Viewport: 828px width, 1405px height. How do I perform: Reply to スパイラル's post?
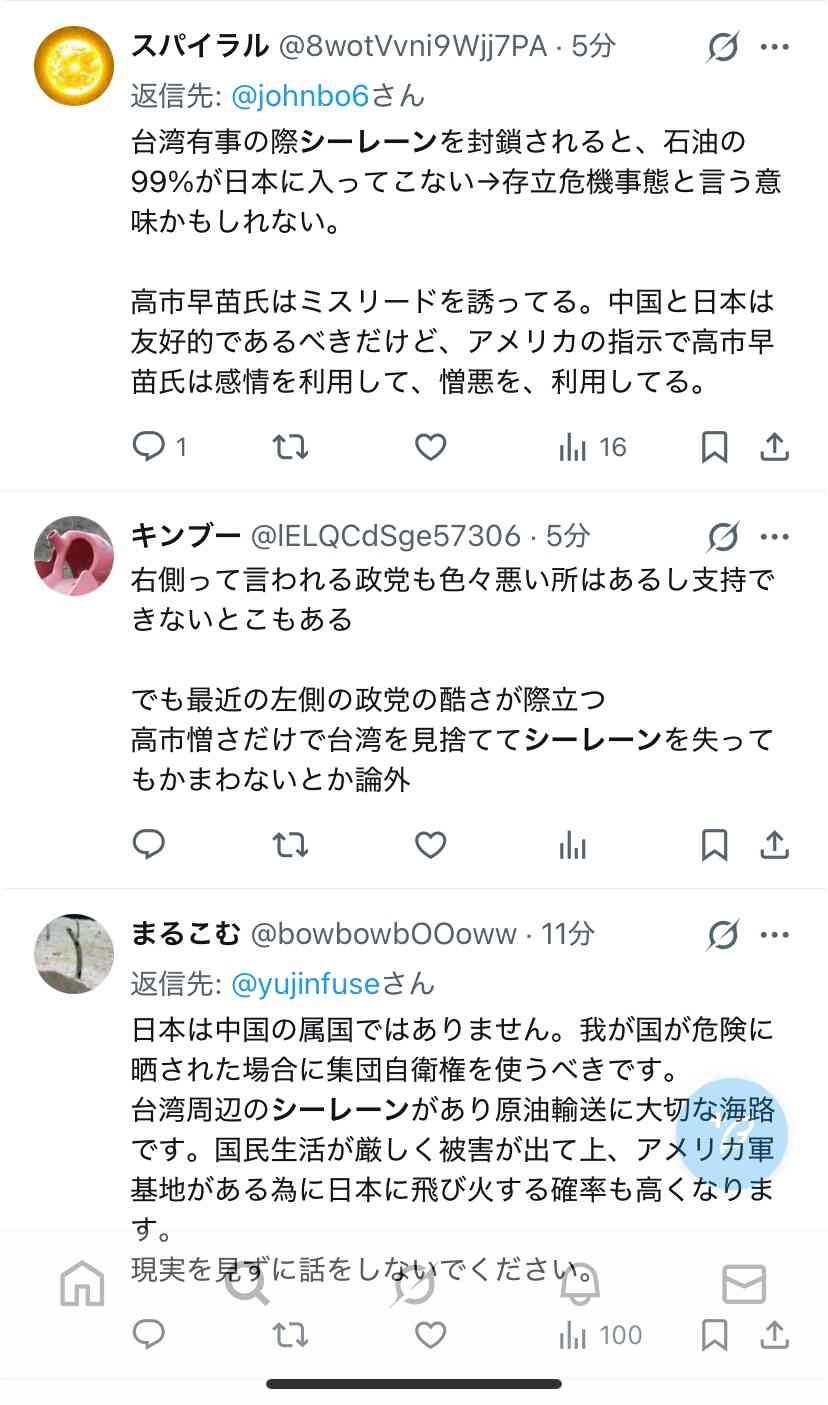coord(159,447)
